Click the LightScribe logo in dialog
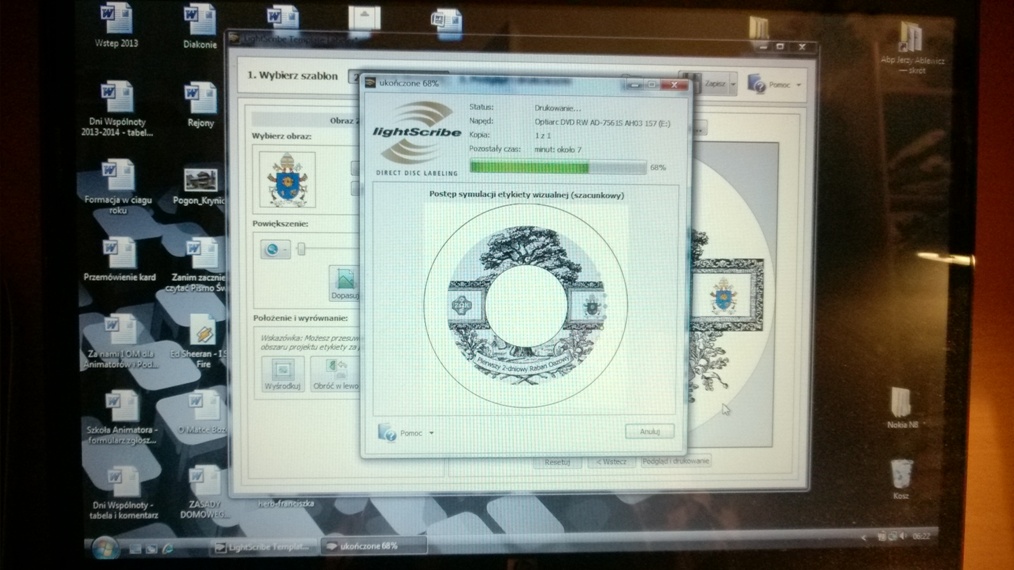 click(x=416, y=137)
